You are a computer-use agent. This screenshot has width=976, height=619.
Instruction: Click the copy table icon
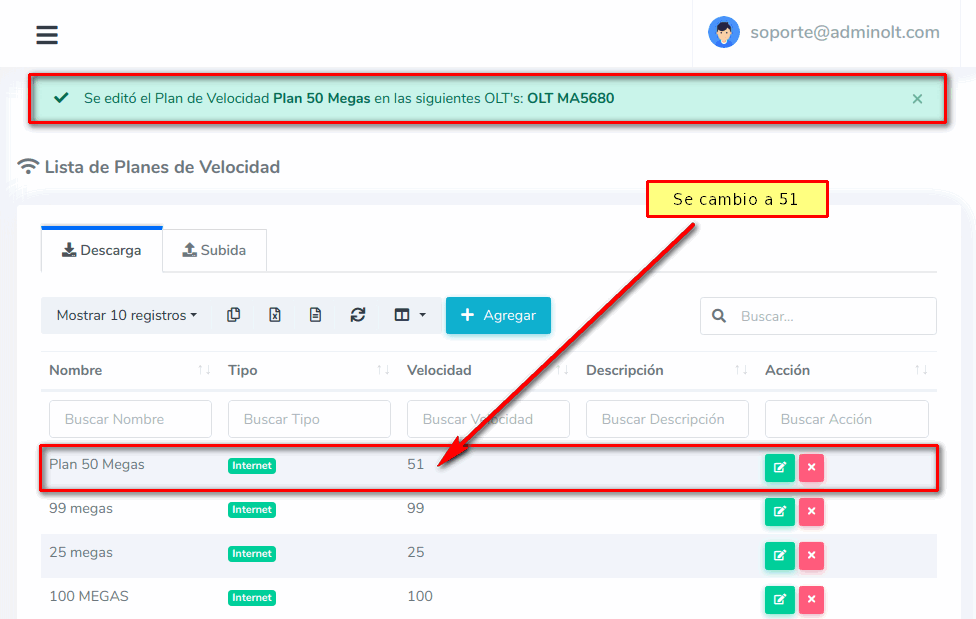coord(233,315)
